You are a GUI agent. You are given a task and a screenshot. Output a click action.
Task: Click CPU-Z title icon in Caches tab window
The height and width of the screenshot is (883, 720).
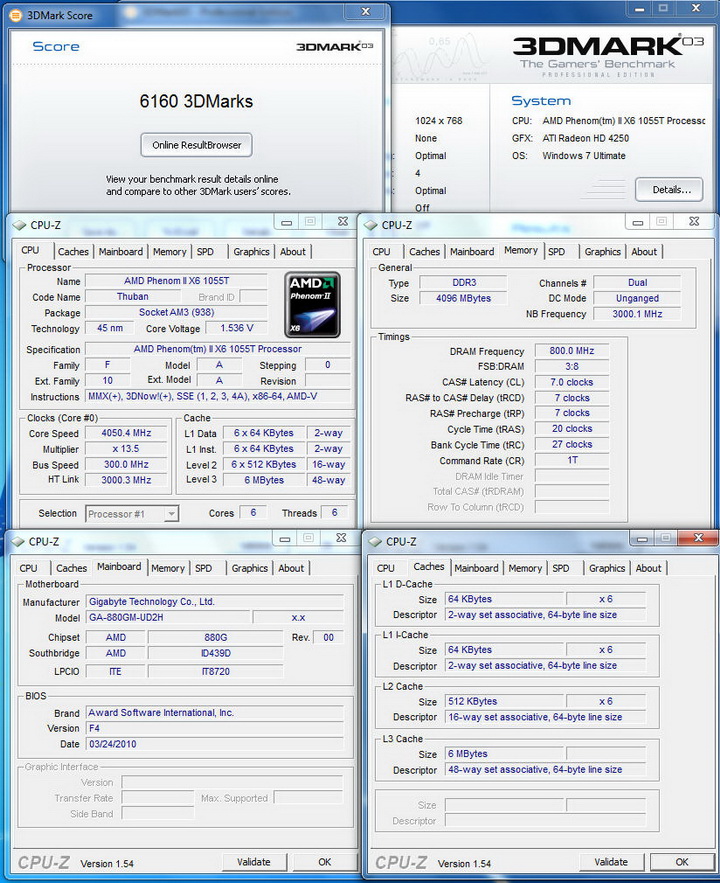pos(375,542)
